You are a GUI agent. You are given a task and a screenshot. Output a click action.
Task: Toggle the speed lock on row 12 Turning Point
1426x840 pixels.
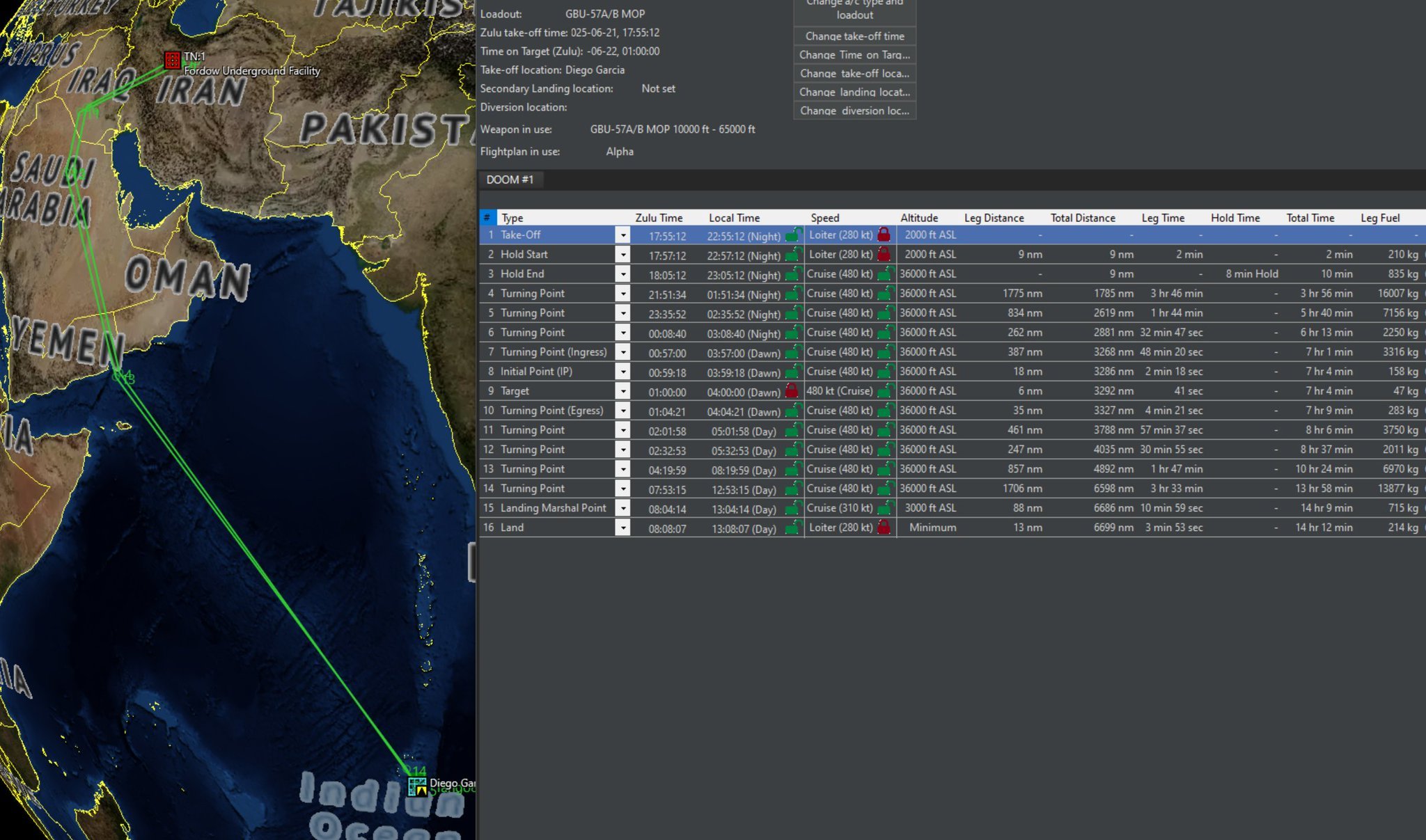884,449
